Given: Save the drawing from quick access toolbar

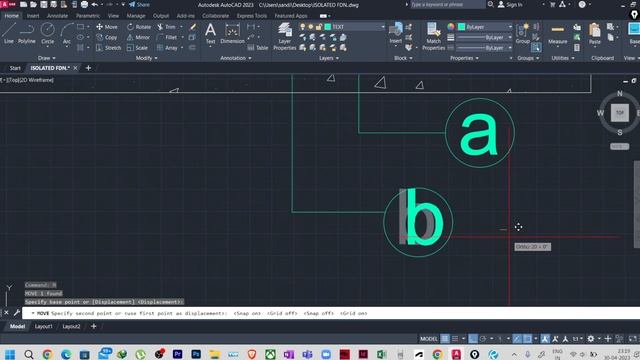Looking at the screenshot, I should pos(44,4).
